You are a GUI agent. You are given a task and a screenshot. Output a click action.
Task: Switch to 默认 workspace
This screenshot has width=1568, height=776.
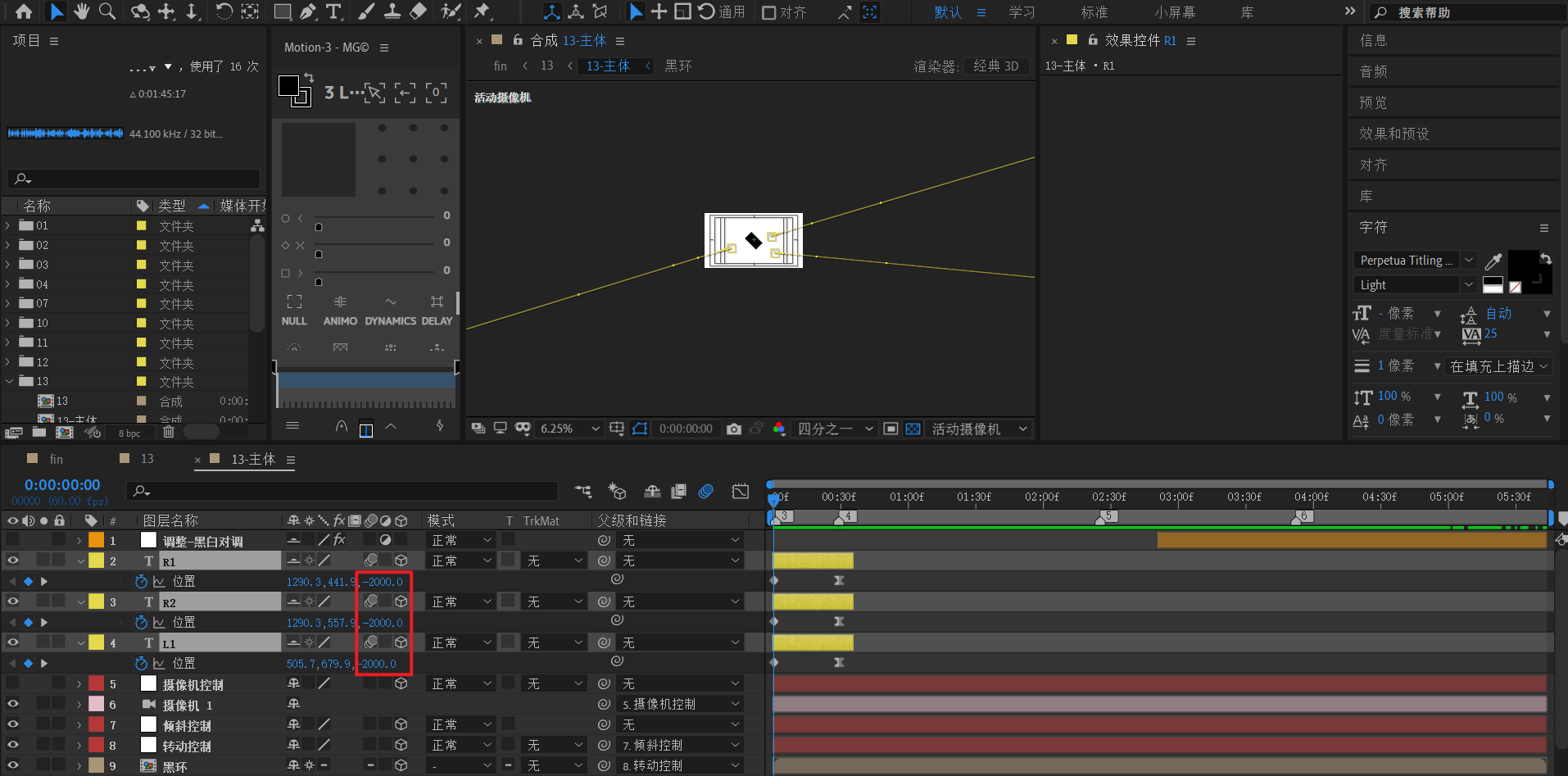click(948, 12)
